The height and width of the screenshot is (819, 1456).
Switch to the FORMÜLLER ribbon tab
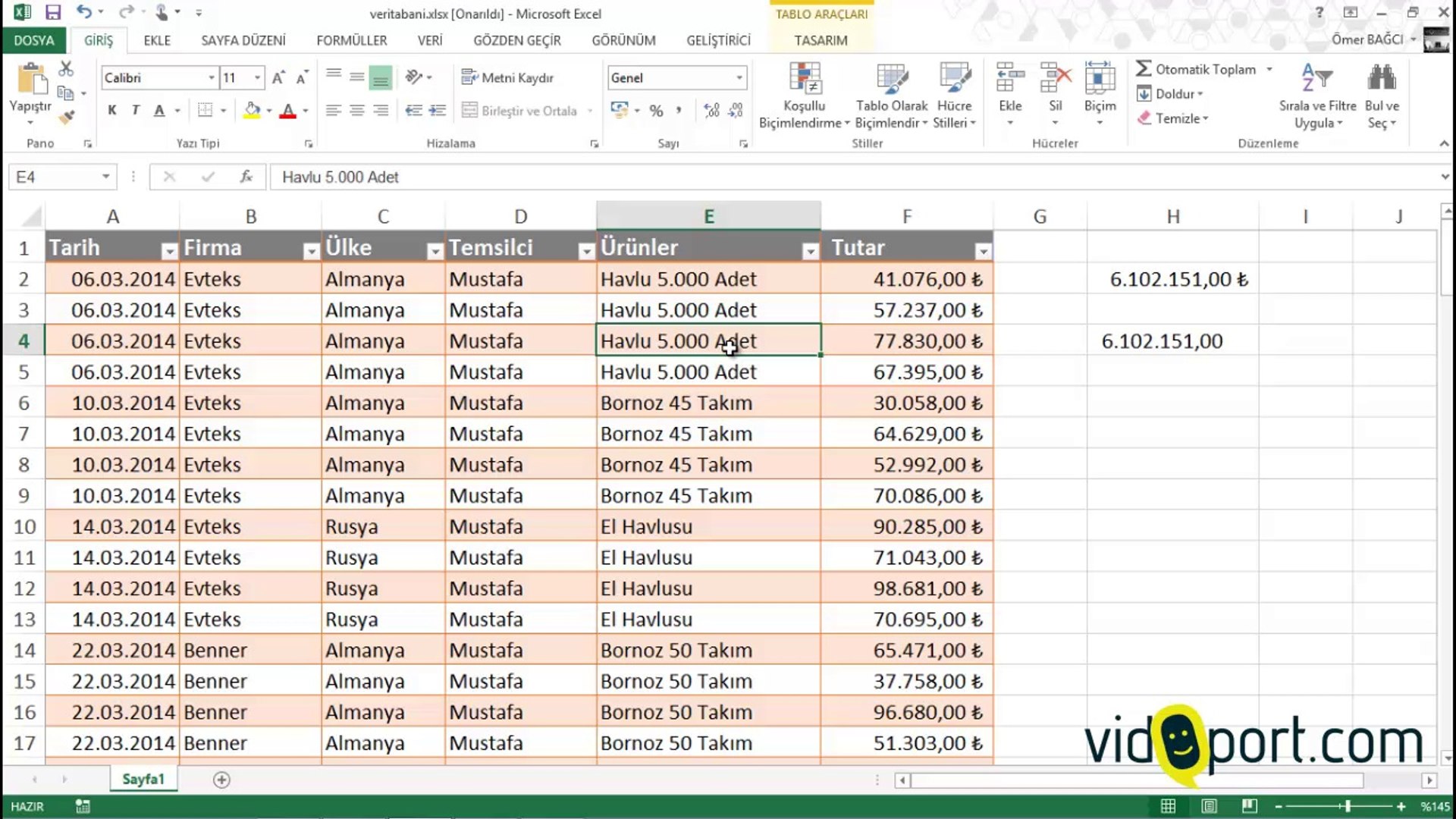(x=351, y=40)
